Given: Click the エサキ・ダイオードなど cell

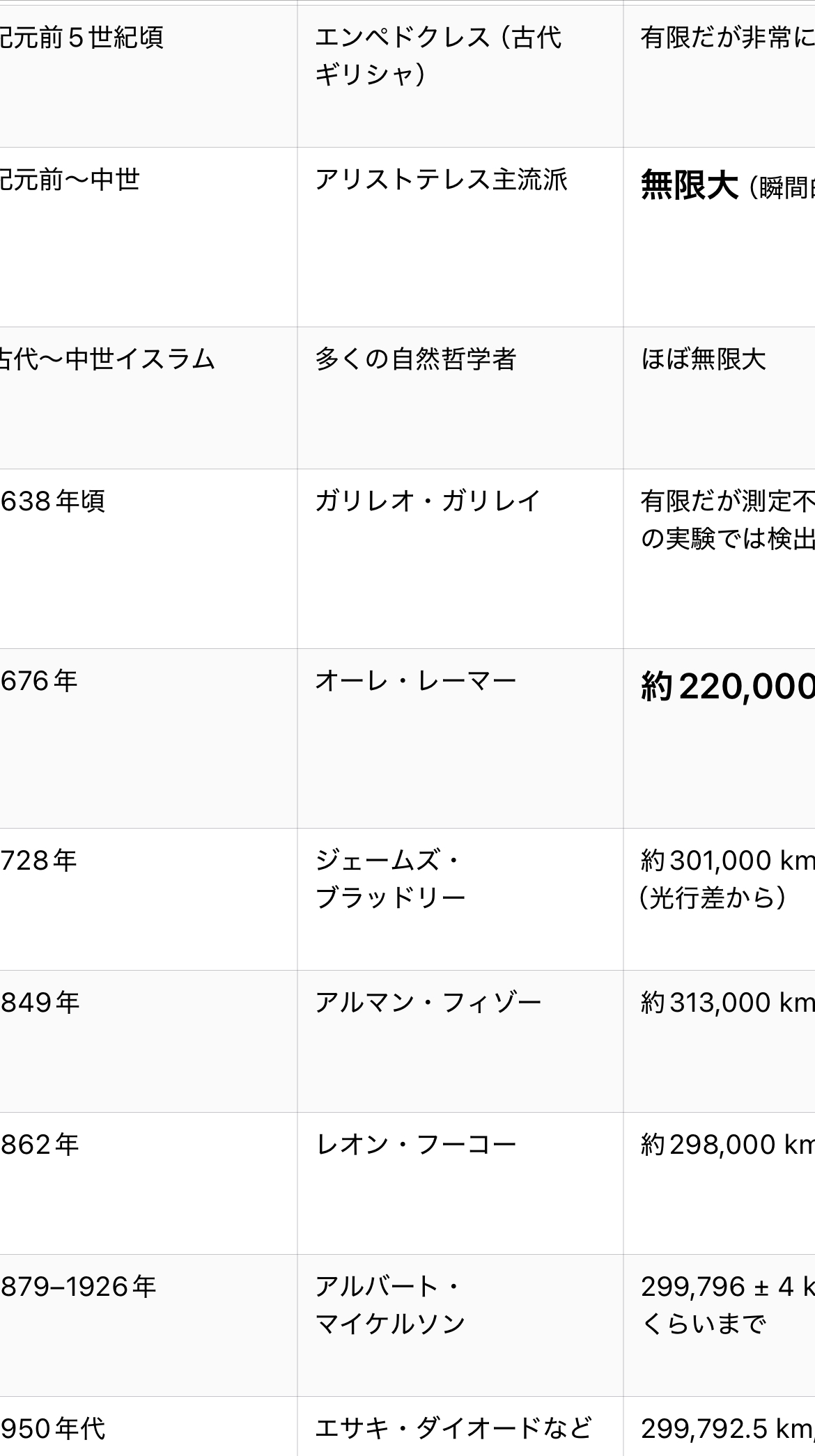Looking at the screenshot, I should click(x=453, y=1429).
